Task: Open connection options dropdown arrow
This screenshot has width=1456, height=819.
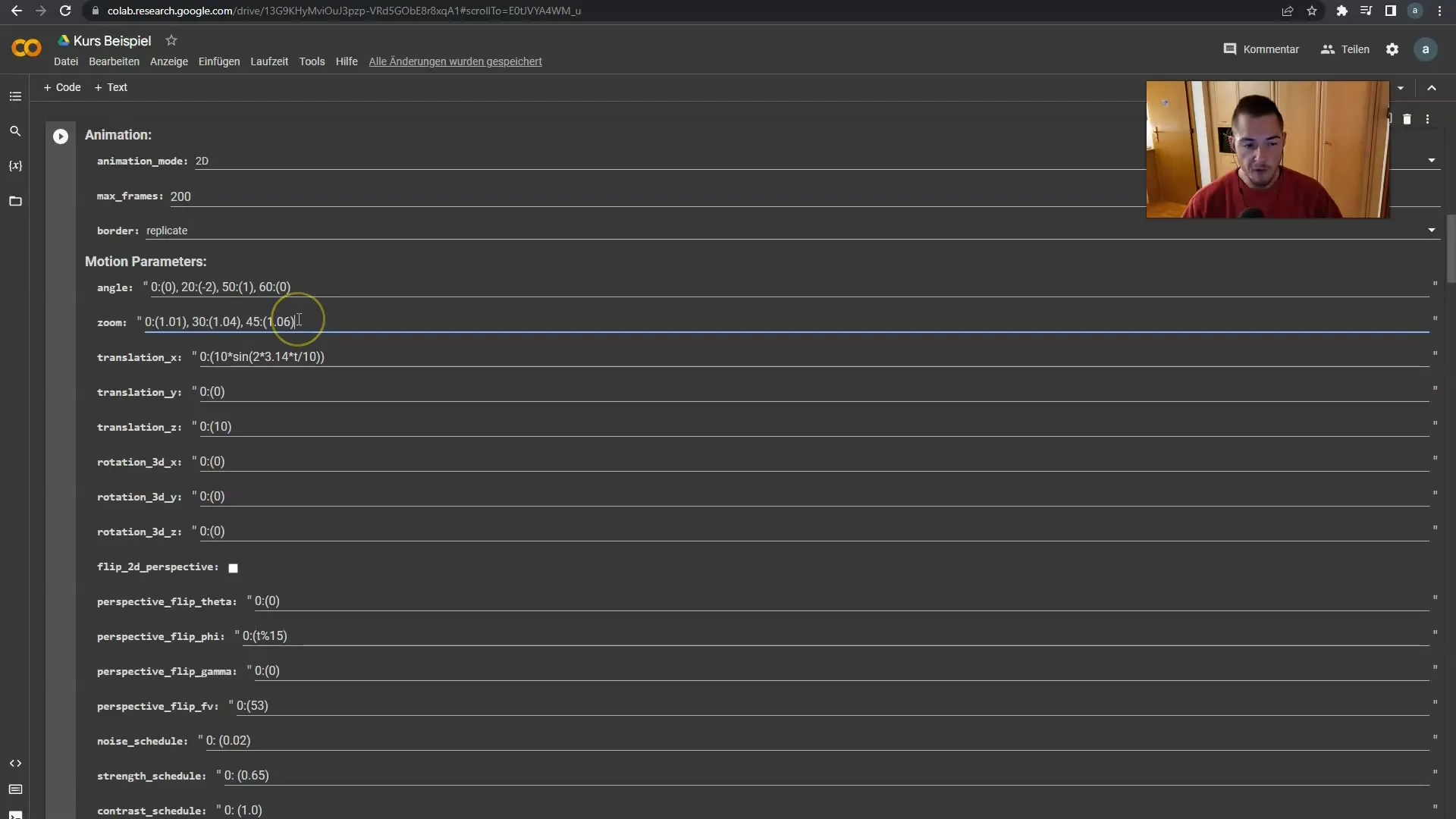Action: [x=1401, y=88]
